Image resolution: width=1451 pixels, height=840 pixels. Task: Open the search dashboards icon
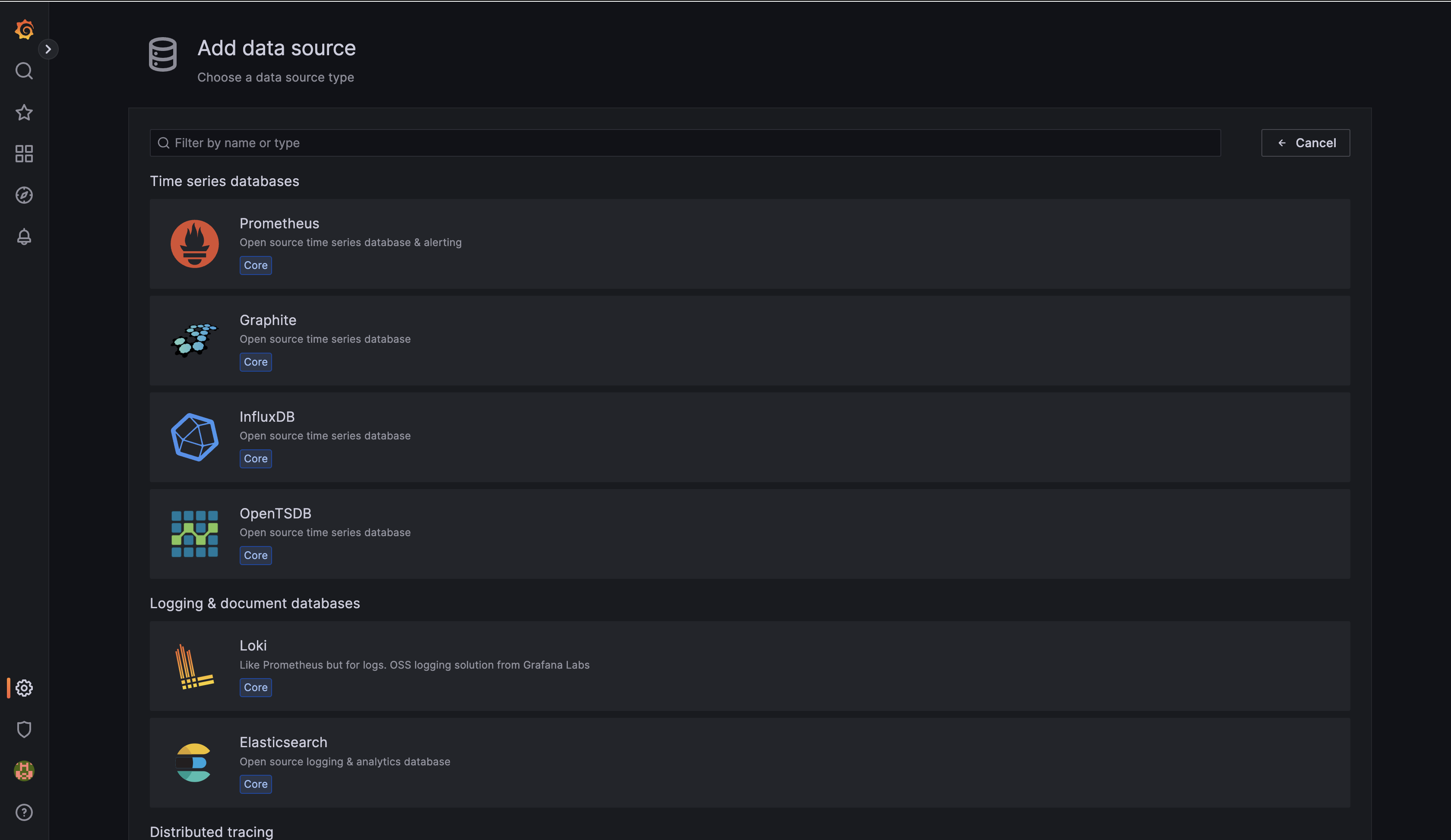(x=24, y=71)
